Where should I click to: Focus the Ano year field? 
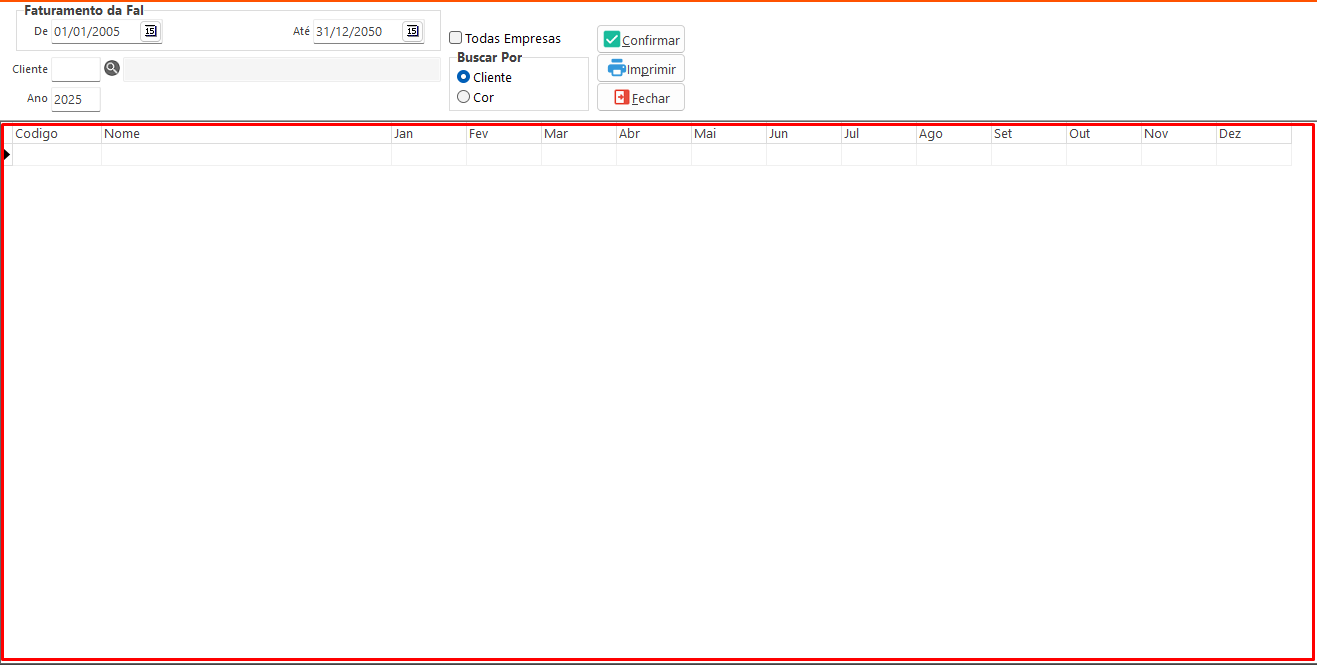click(76, 99)
